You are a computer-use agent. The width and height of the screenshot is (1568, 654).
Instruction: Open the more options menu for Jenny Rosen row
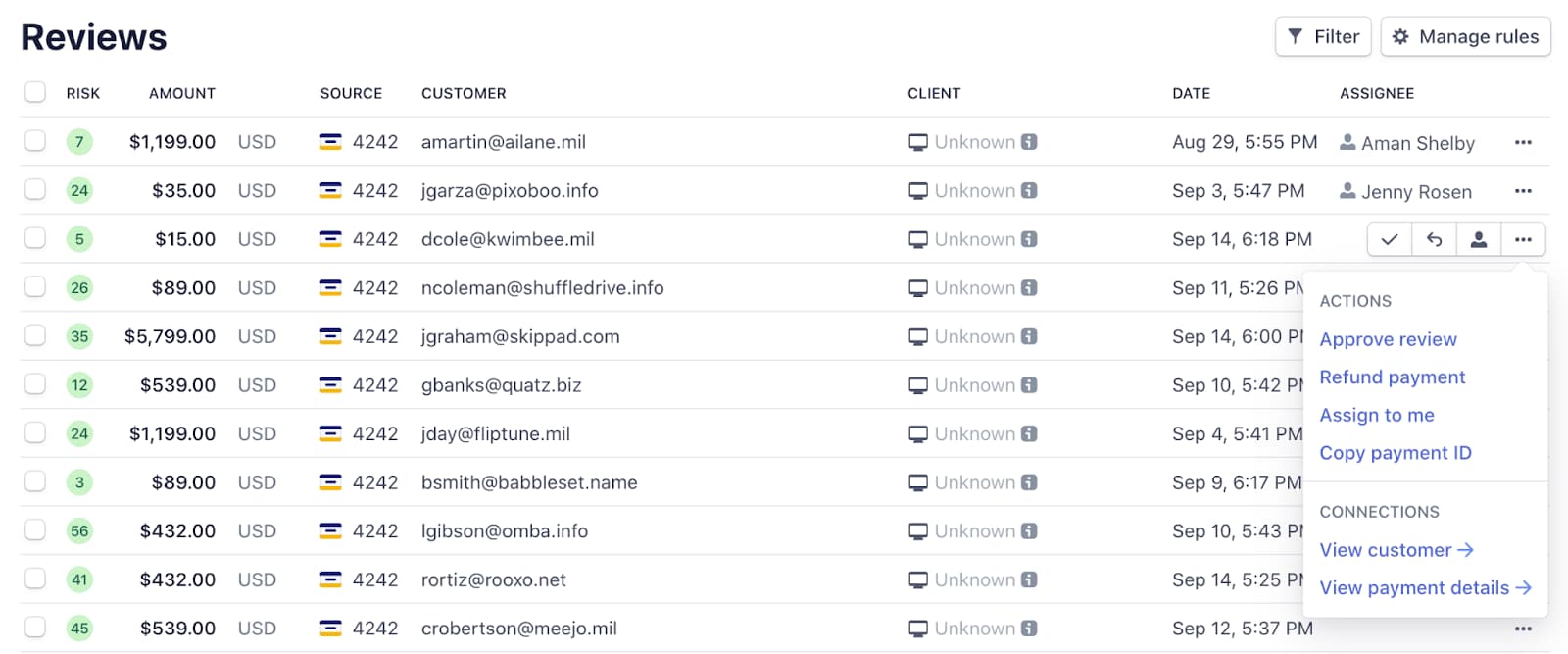(x=1523, y=191)
